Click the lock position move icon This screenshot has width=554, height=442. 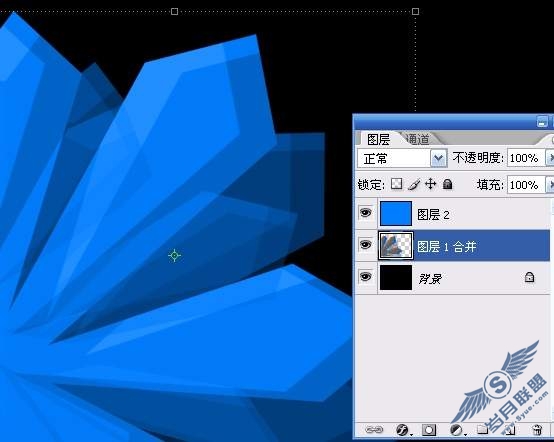430,184
